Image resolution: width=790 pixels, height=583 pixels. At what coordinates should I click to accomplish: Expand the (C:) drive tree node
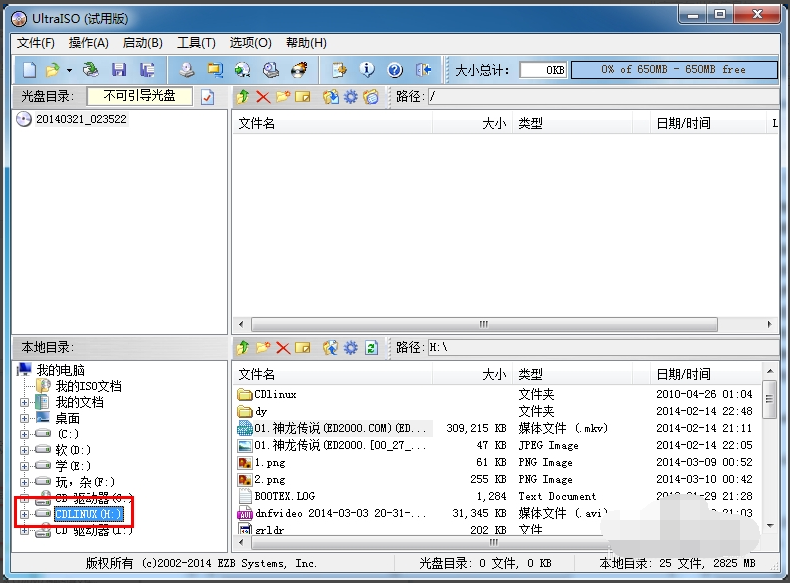(x=25, y=434)
